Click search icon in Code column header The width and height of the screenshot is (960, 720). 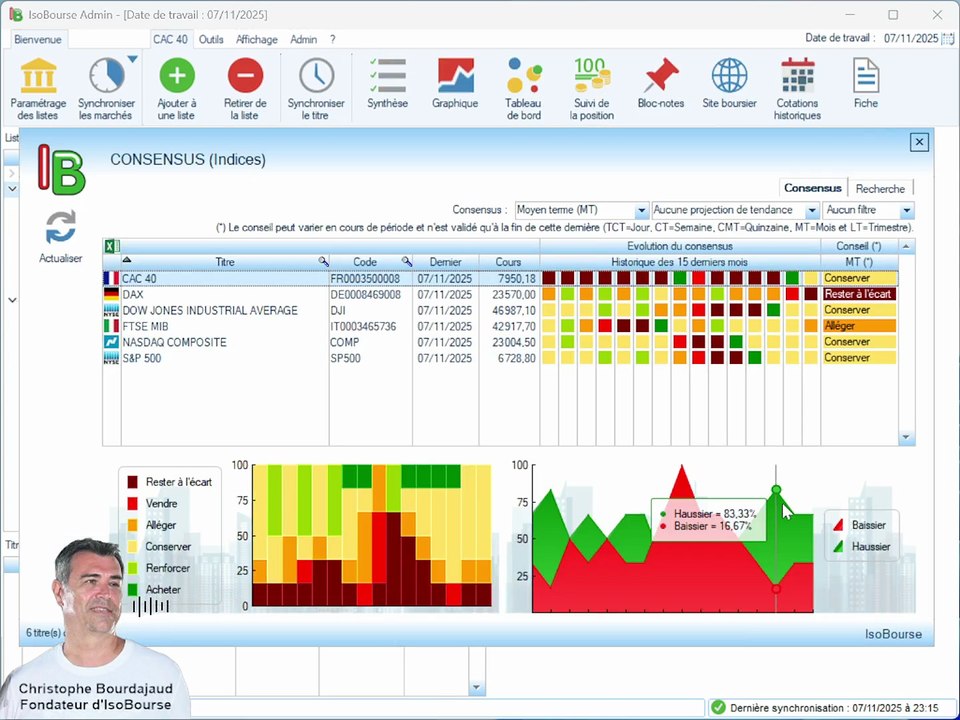407,262
